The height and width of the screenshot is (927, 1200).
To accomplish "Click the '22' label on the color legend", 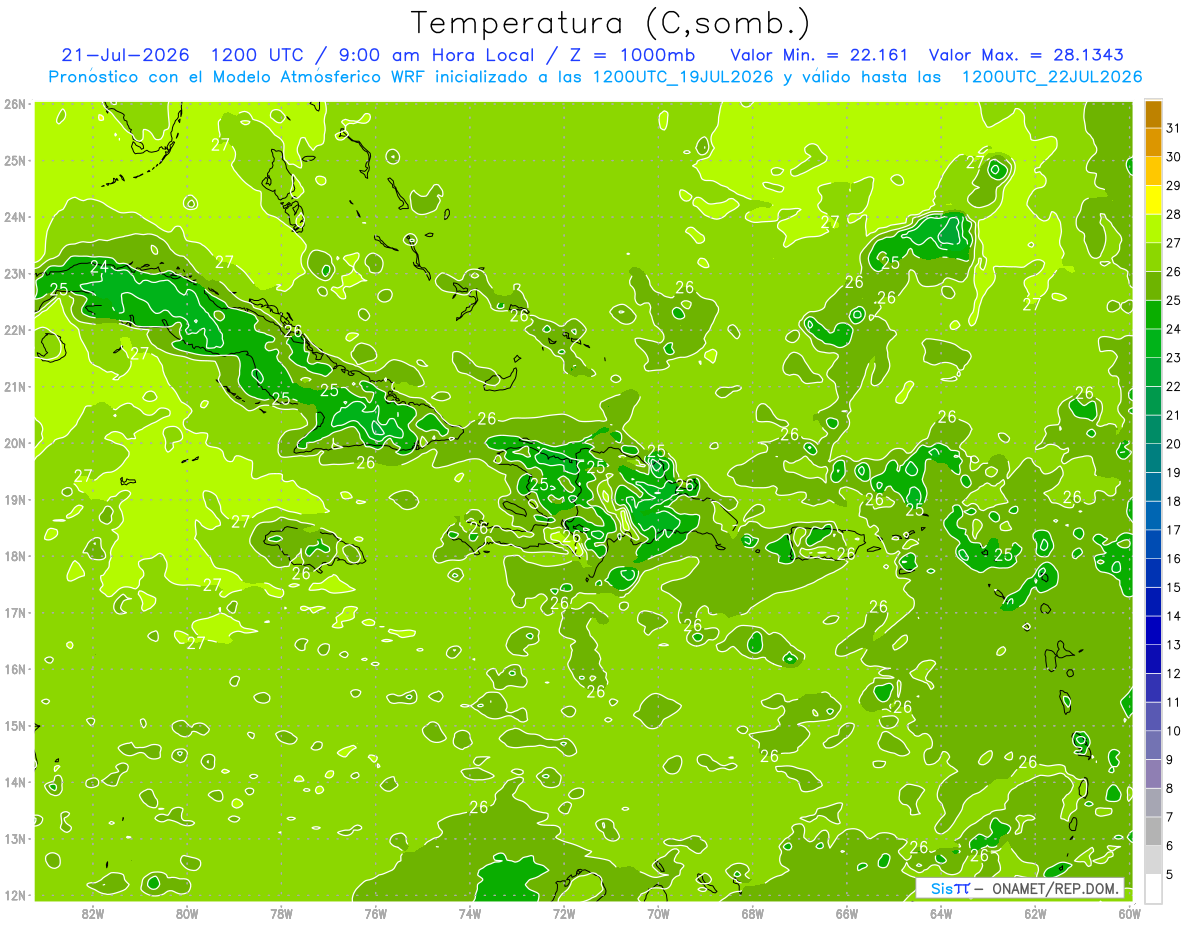I will [x=1173, y=387].
